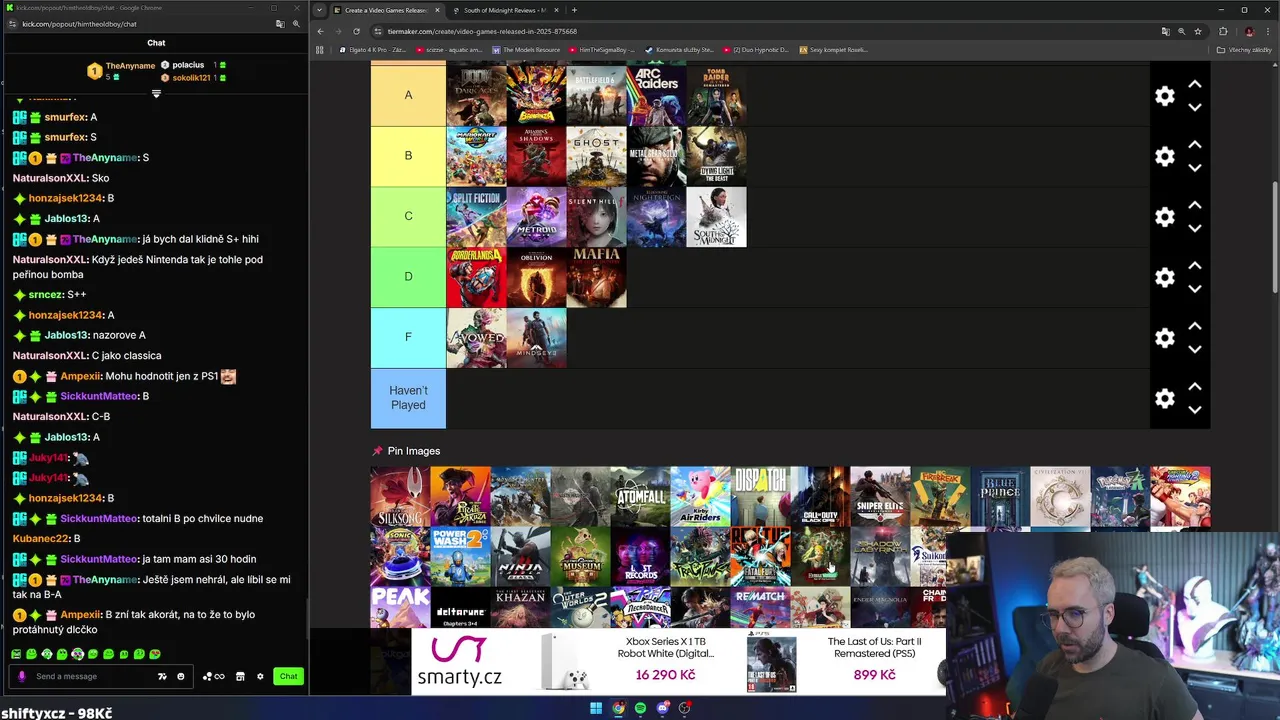This screenshot has height=720, width=1280.
Task: Switch to Create a Video Games Release tab
Action: point(385,10)
